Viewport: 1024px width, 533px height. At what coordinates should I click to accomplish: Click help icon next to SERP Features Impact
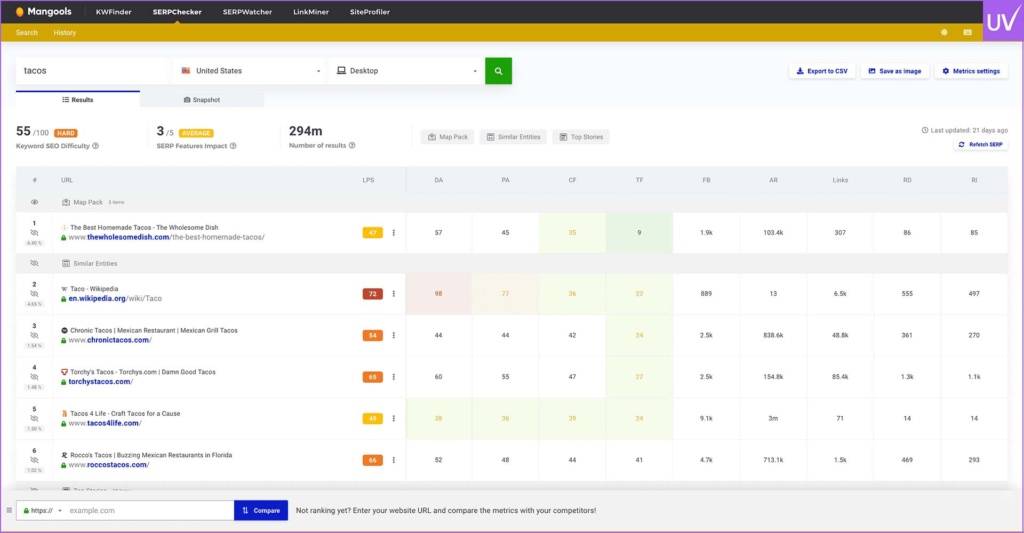click(233, 146)
